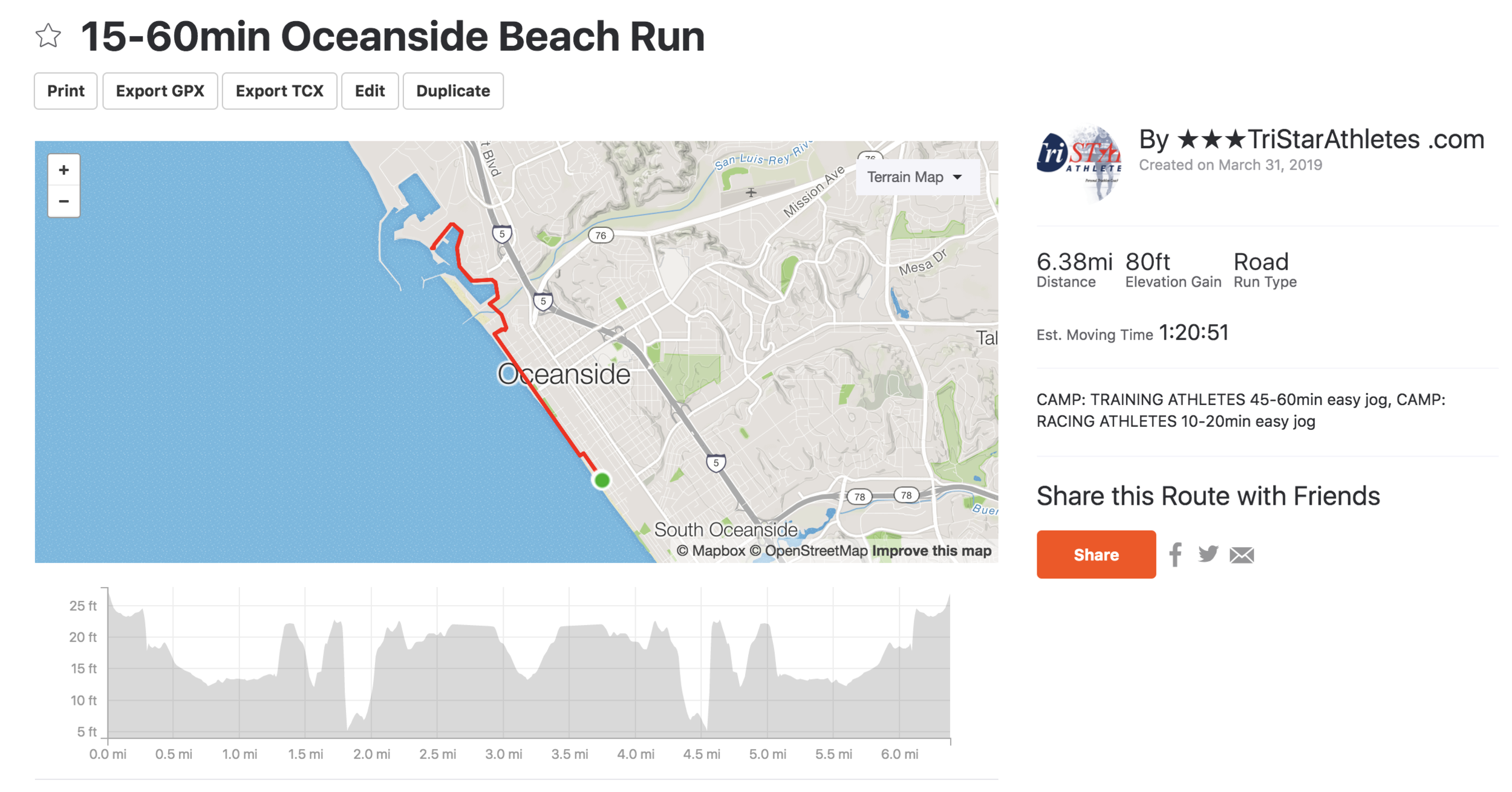The height and width of the screenshot is (792, 1512).
Task: Zoom in on the map
Action: 64,170
